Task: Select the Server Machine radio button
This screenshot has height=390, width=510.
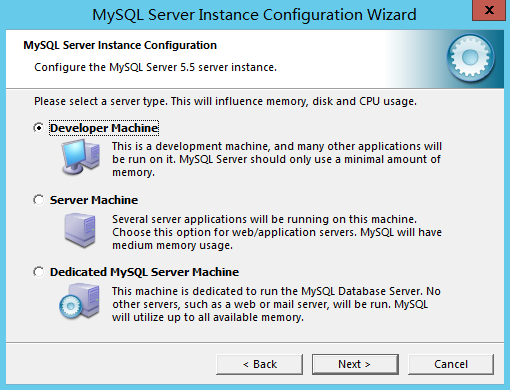Action: pyautogui.click(x=39, y=200)
